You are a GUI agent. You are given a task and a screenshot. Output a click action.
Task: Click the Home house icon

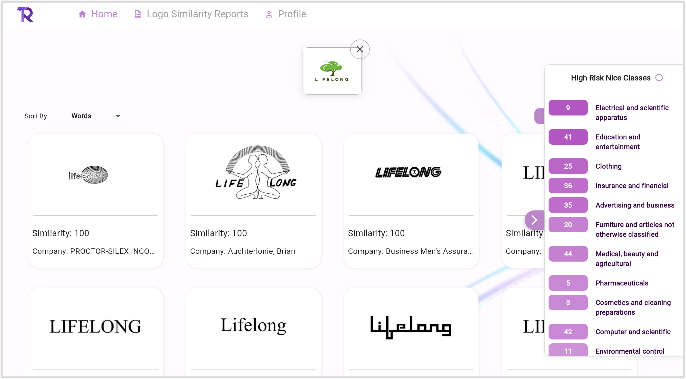click(82, 14)
